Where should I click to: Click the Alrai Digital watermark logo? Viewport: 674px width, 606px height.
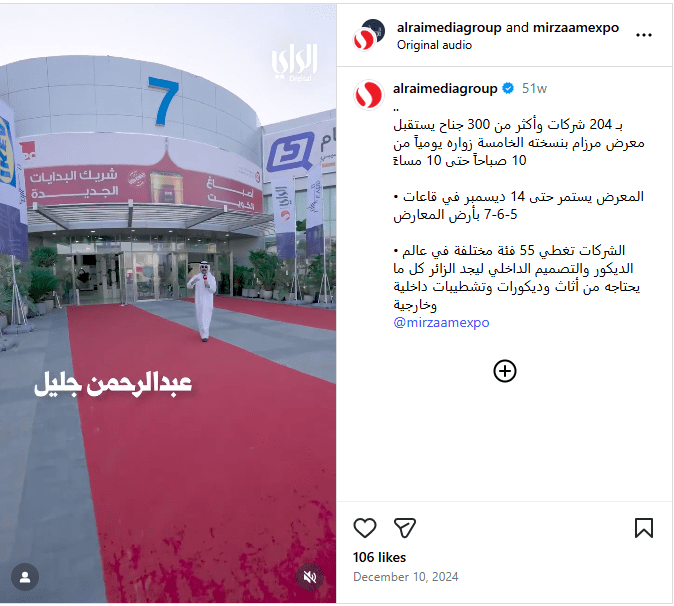[x=294, y=61]
